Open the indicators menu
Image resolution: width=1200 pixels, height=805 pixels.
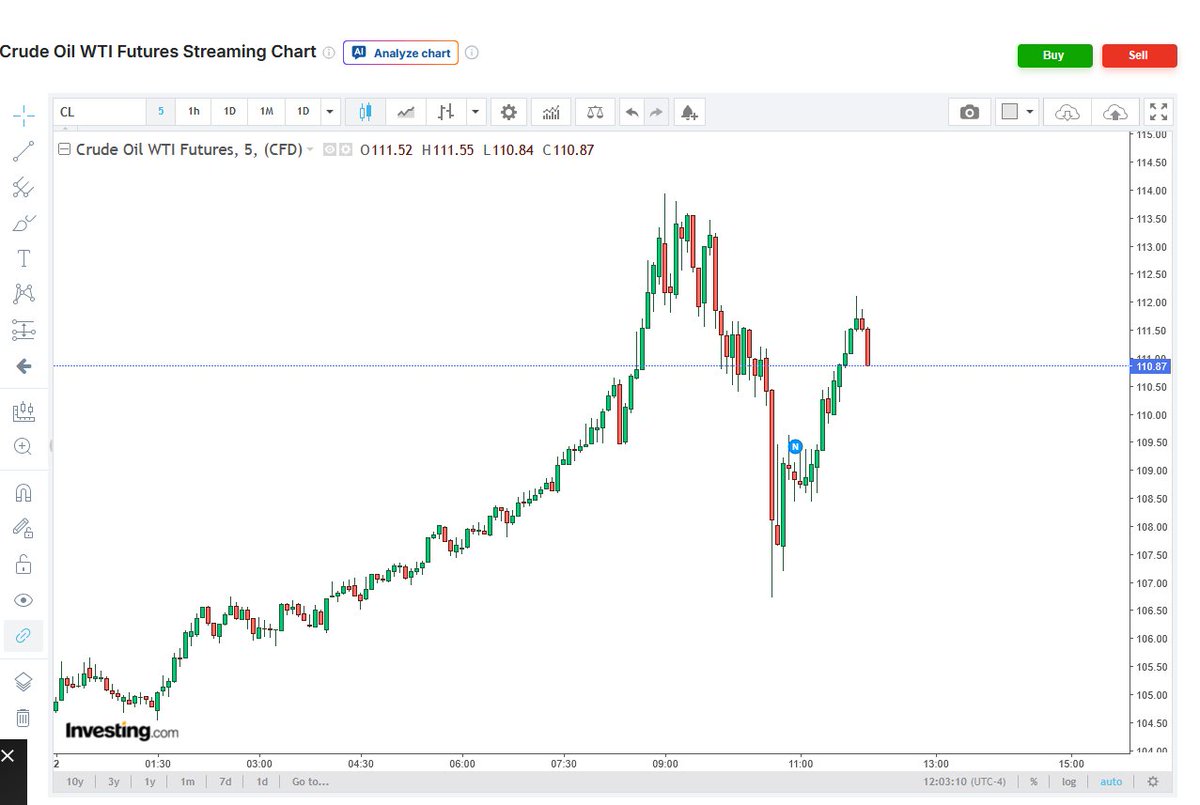pos(552,112)
